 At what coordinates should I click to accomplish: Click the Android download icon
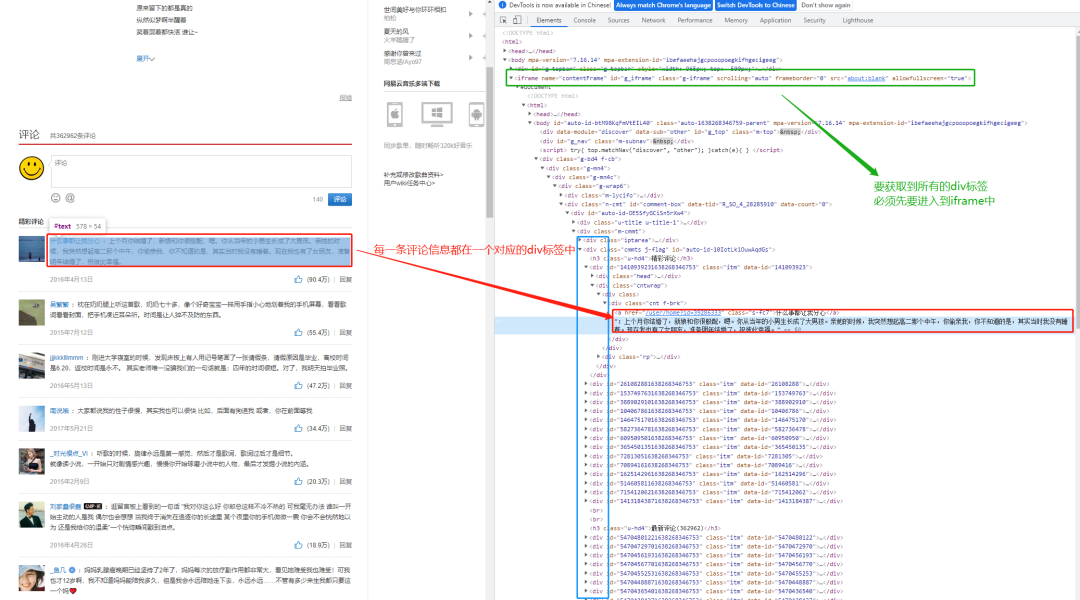click(x=476, y=114)
